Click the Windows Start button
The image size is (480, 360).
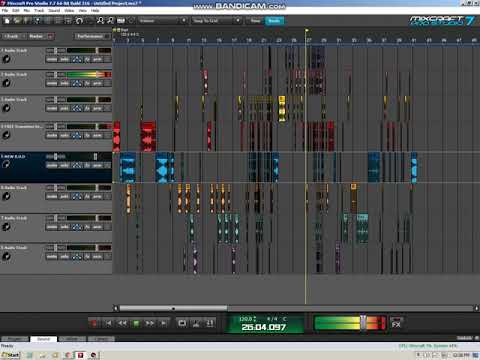[10, 355]
